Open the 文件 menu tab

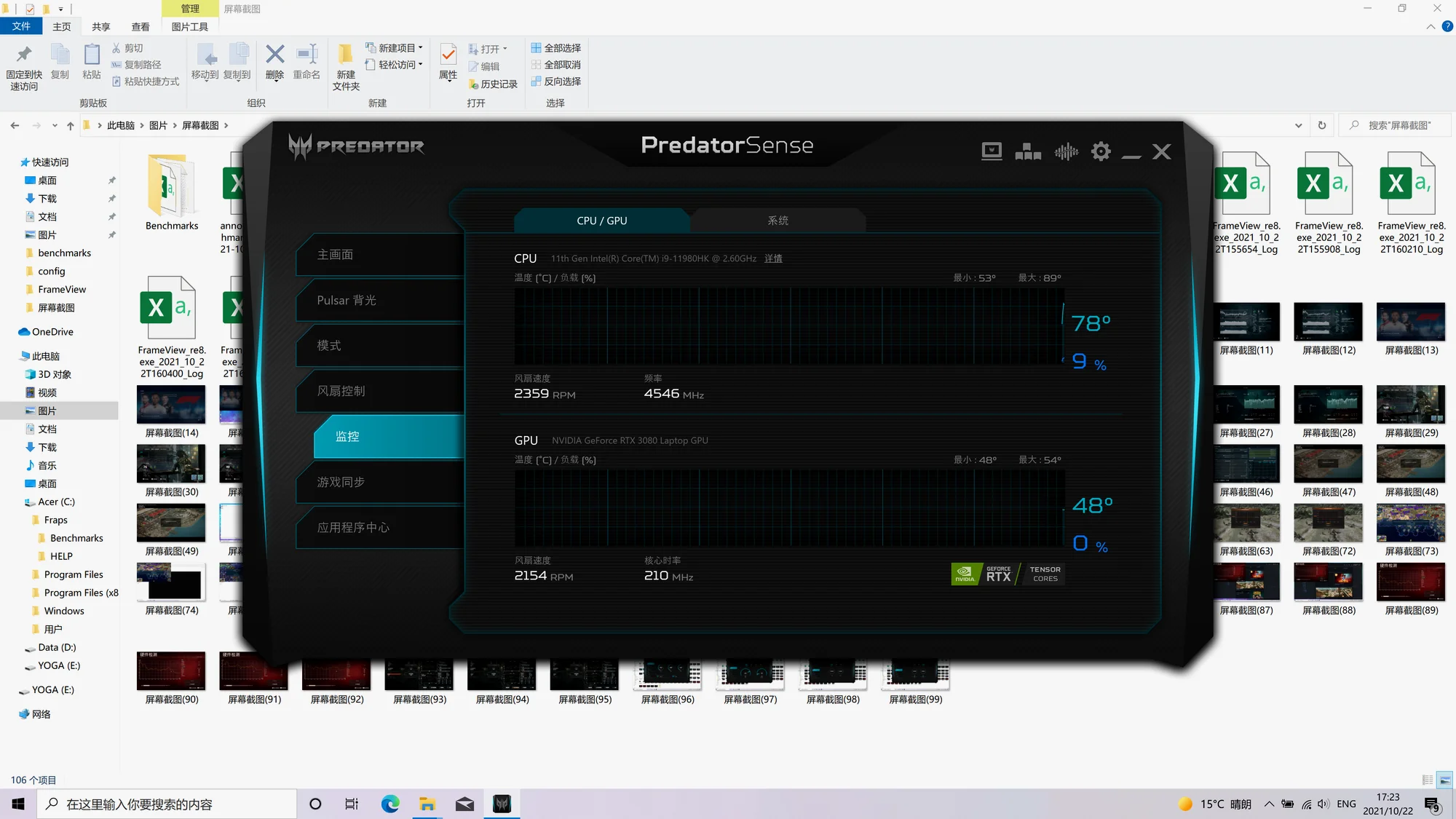[x=22, y=26]
